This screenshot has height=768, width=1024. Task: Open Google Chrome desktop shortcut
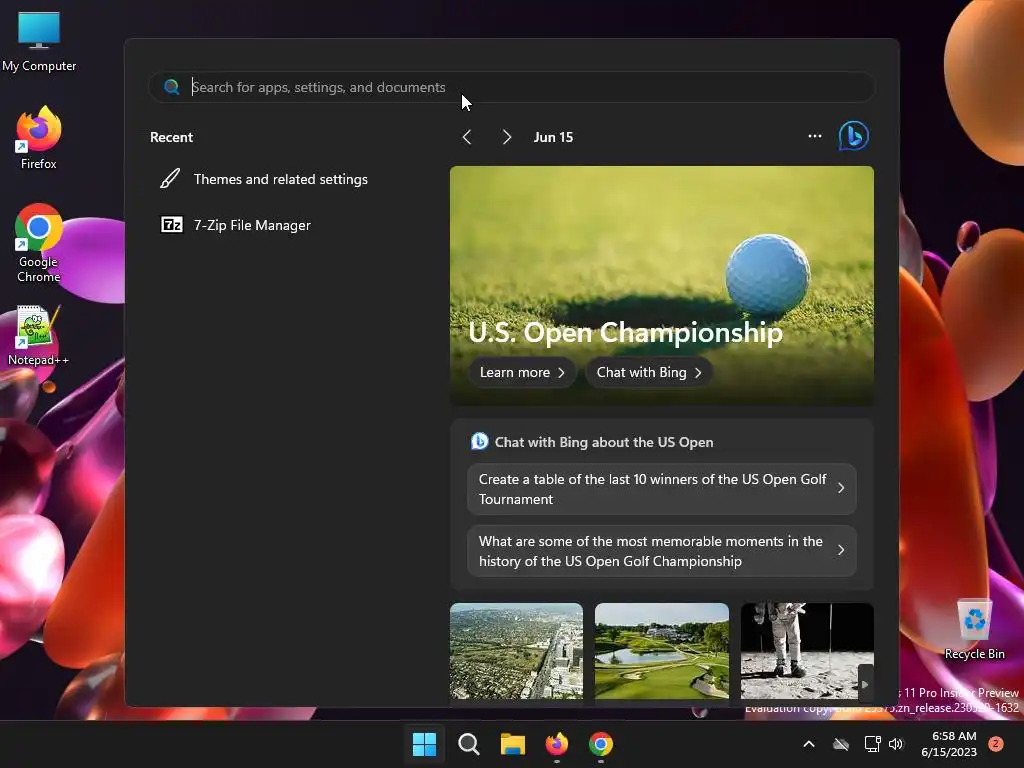(39, 244)
